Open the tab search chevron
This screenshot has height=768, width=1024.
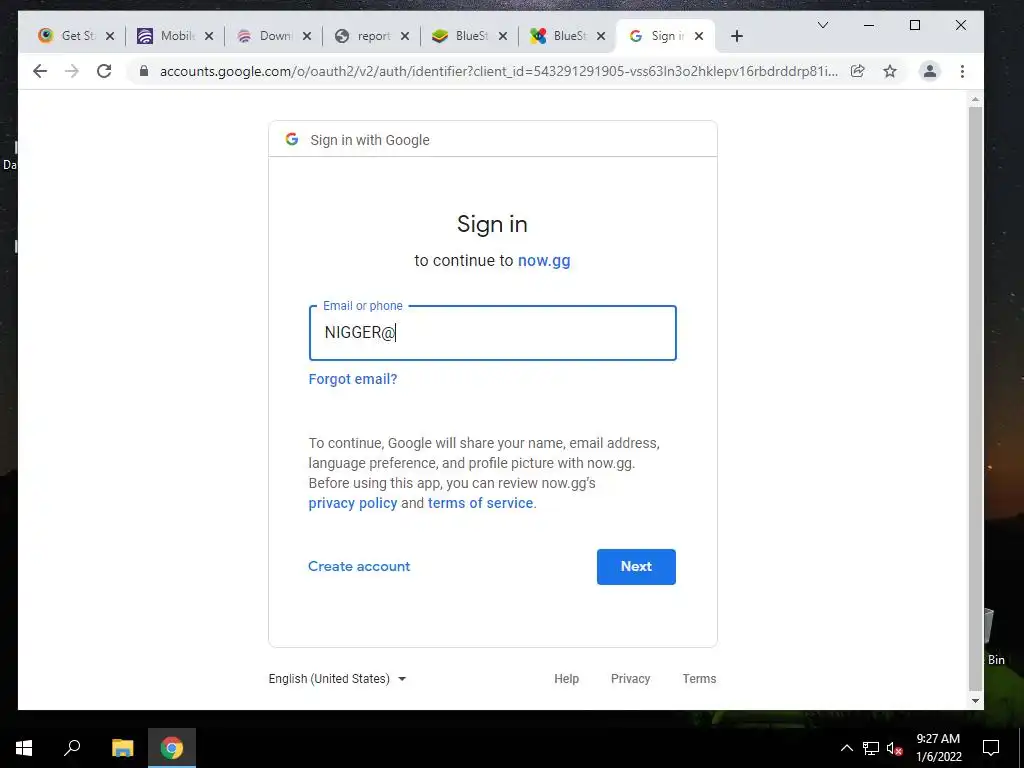click(823, 25)
